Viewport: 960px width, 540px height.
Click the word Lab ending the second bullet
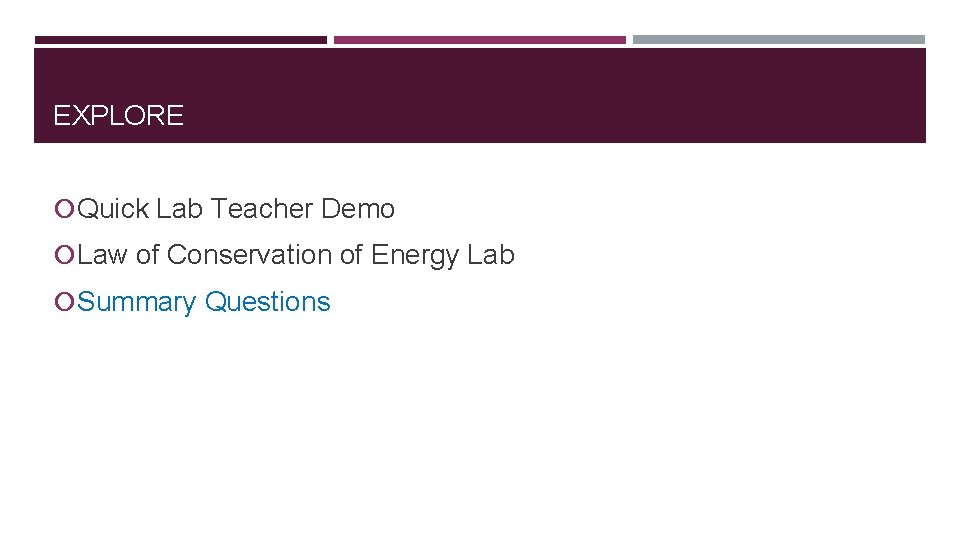tap(490, 255)
